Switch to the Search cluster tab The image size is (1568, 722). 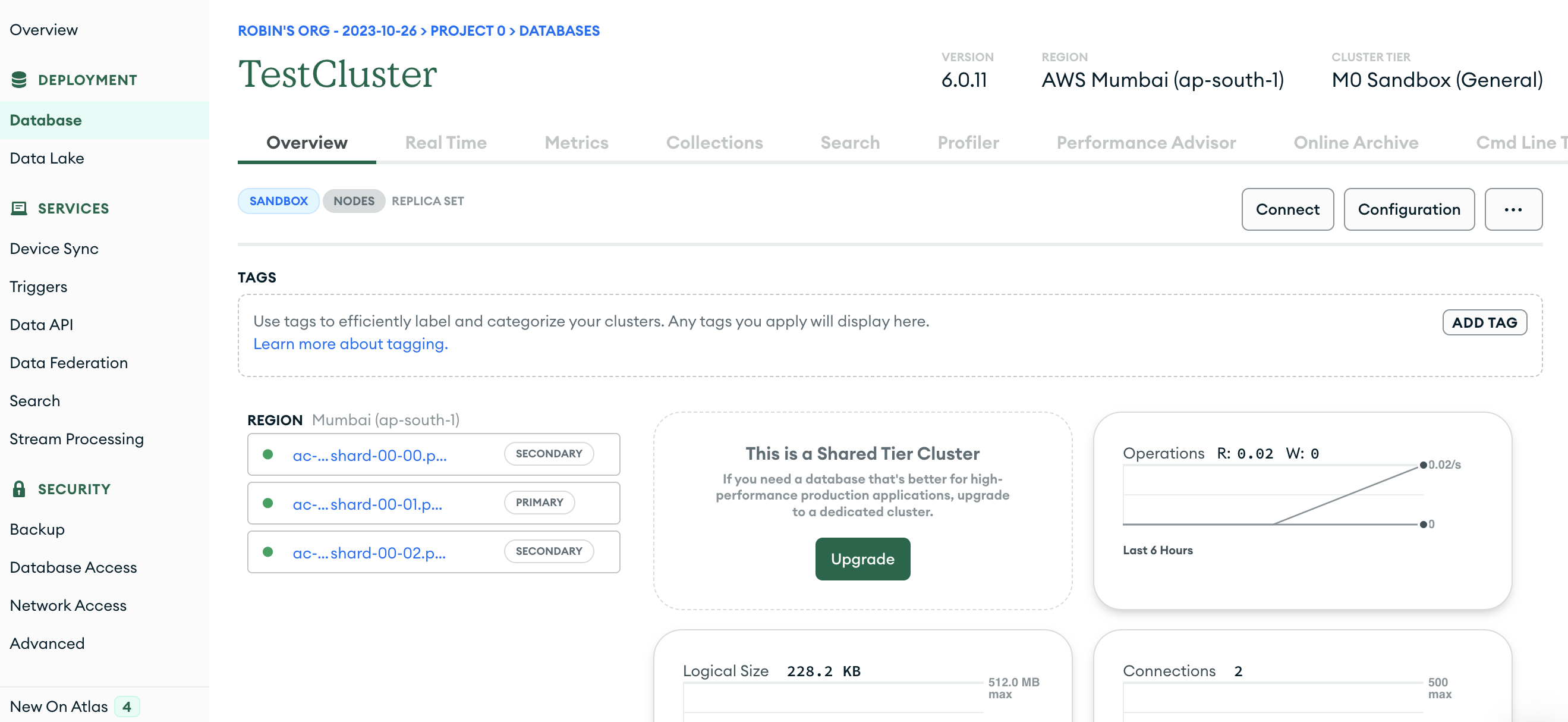coord(850,143)
